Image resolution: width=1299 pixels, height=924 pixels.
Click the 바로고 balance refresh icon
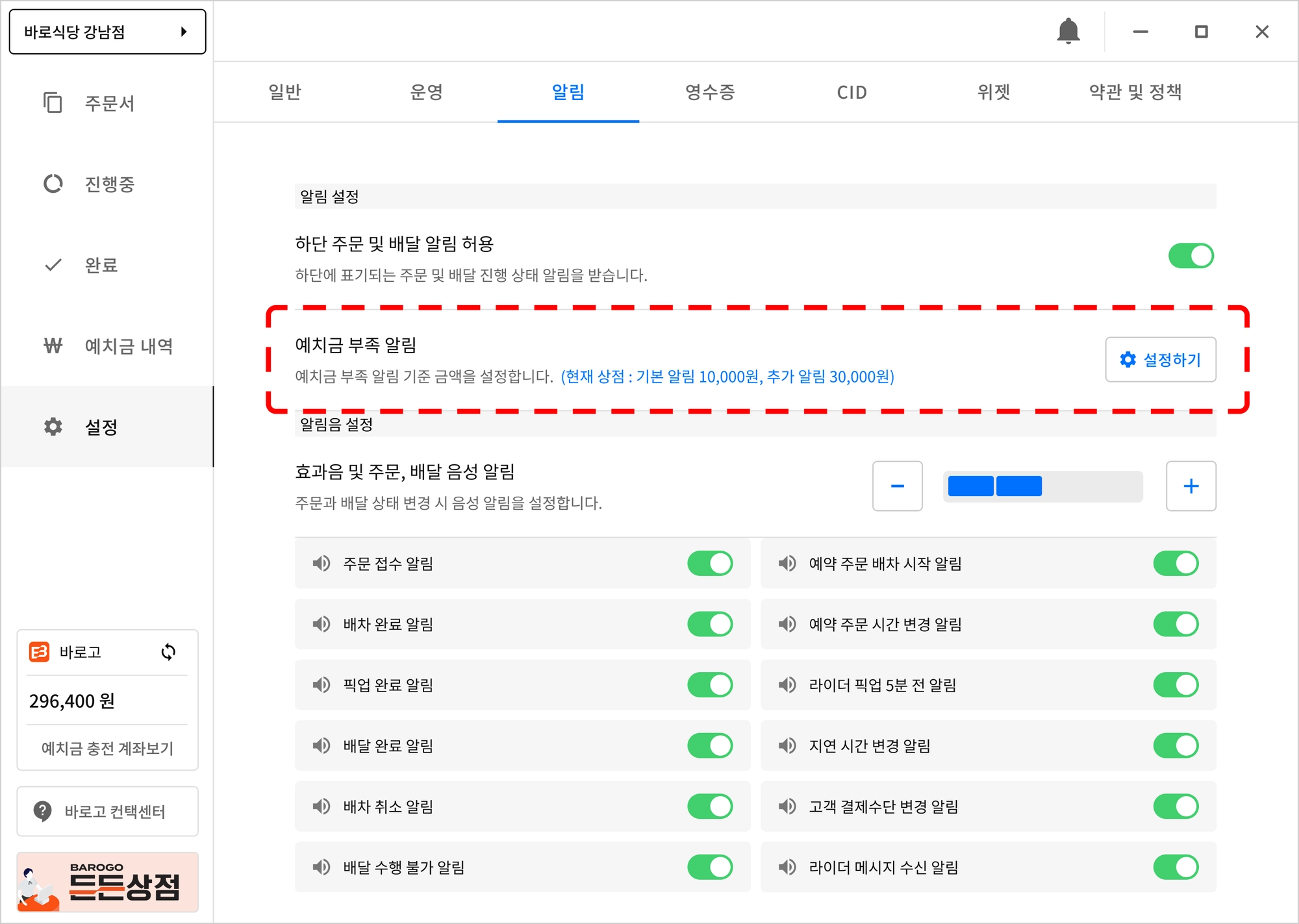pyautogui.click(x=168, y=652)
